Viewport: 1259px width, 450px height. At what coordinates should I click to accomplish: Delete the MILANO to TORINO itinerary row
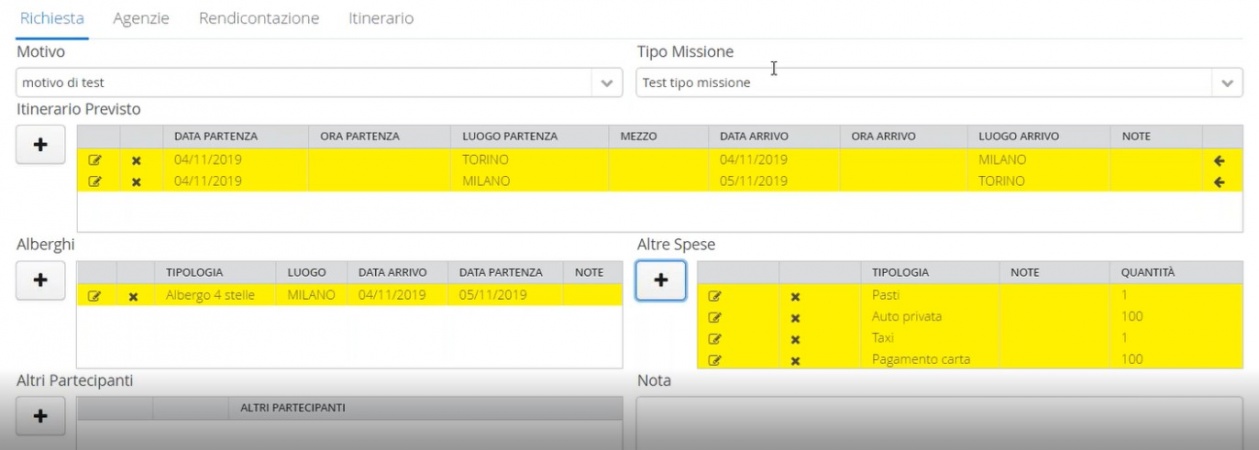click(x=136, y=182)
